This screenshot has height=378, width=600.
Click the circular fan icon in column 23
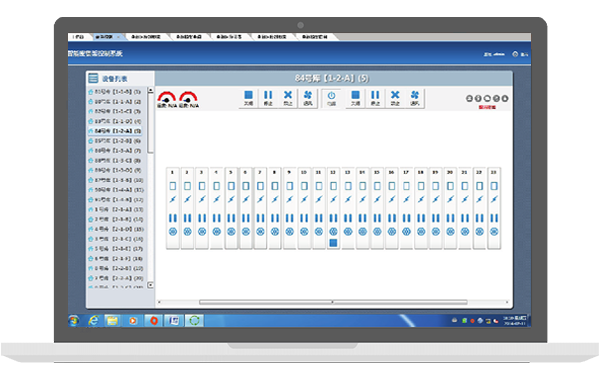click(494, 231)
